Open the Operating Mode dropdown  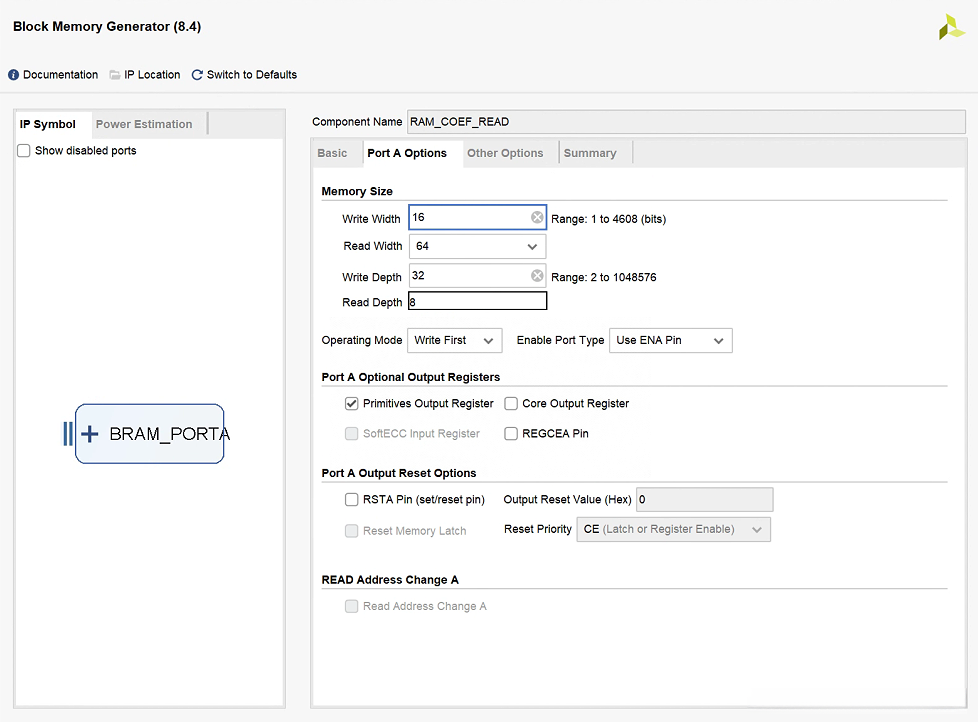click(x=454, y=341)
